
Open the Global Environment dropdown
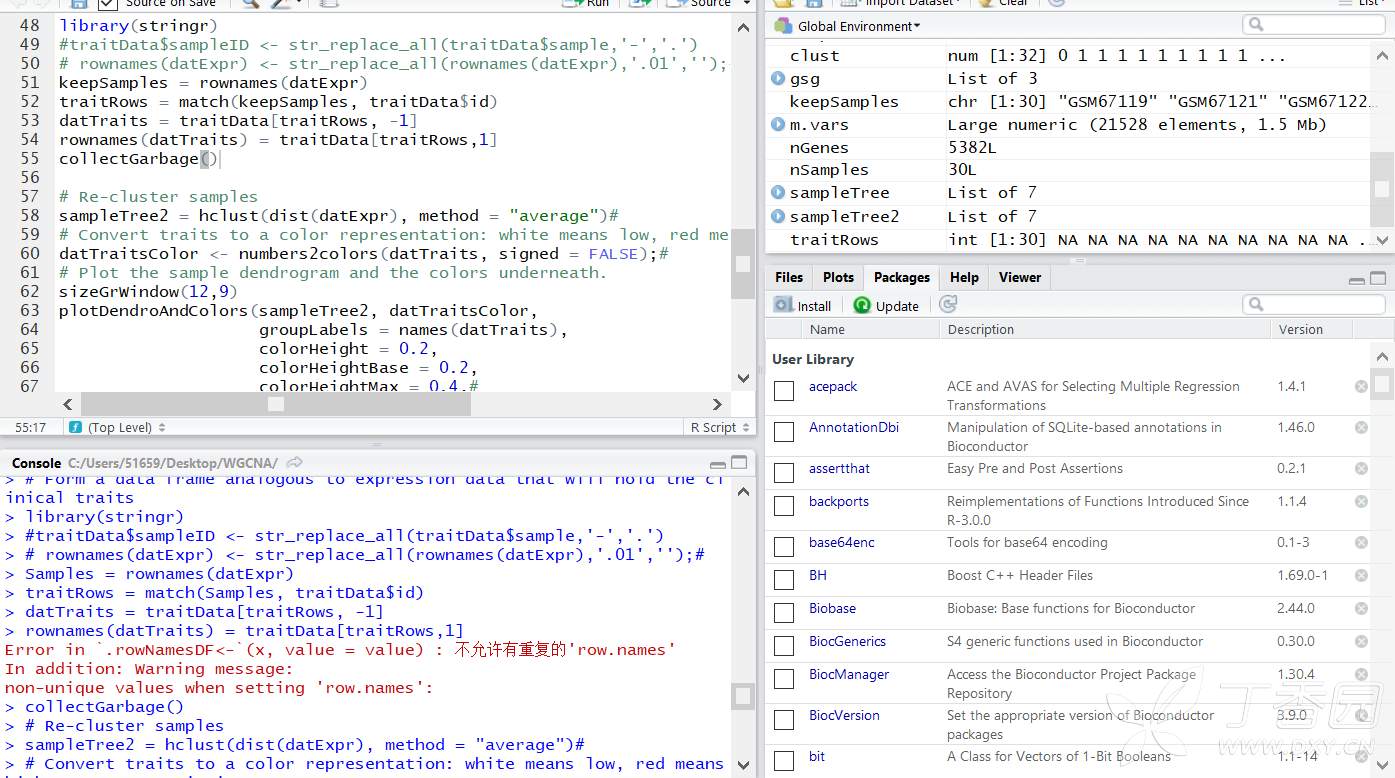(849, 26)
